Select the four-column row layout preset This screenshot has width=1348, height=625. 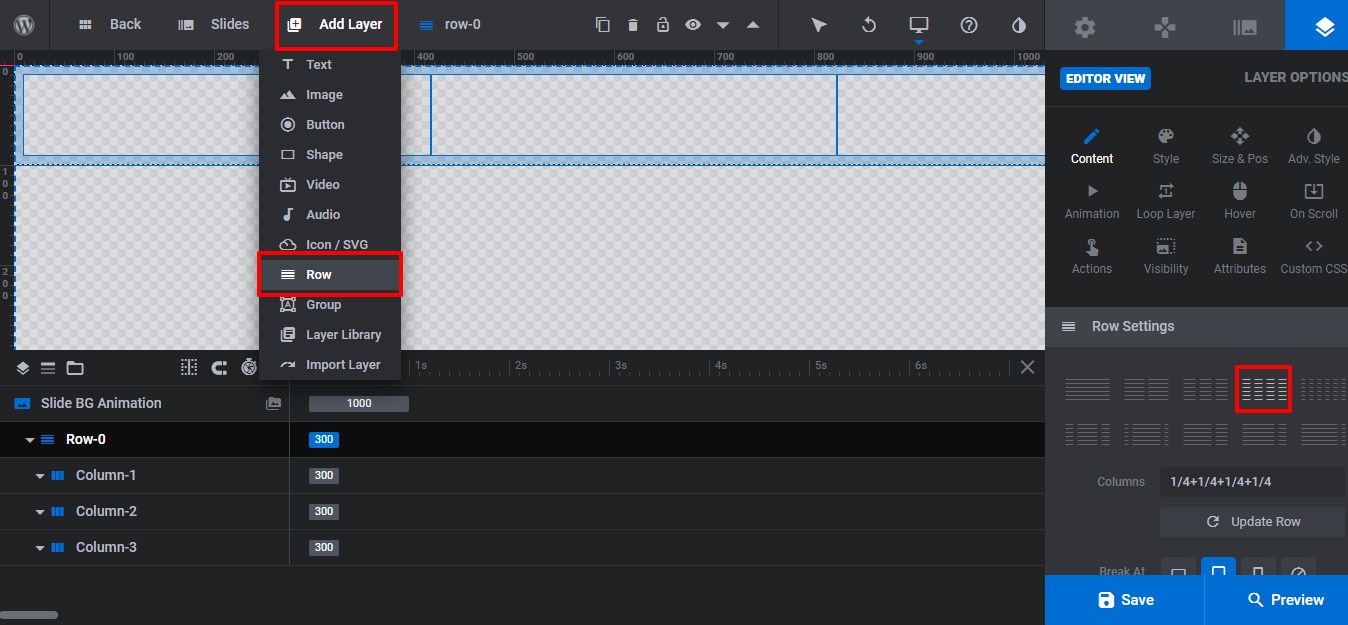click(x=1264, y=389)
